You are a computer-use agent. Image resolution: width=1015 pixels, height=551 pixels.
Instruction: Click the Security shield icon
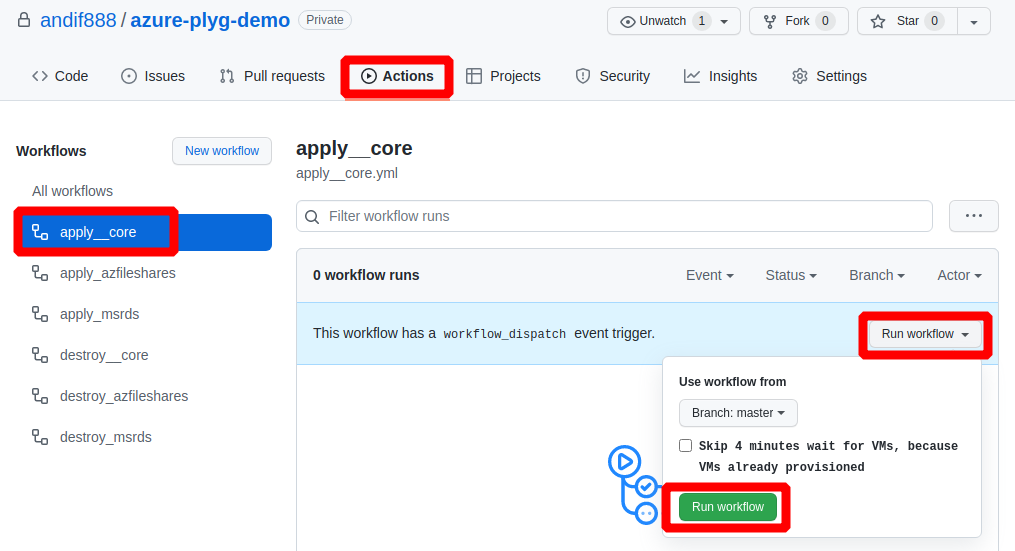point(583,76)
